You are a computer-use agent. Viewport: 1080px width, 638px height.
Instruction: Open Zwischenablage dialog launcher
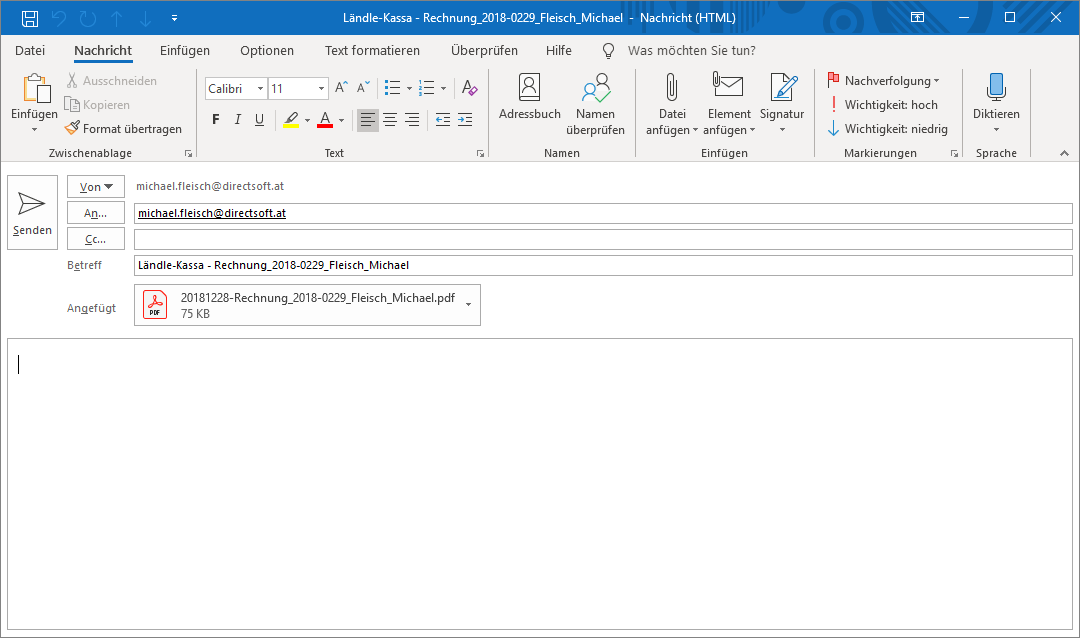coord(188,154)
